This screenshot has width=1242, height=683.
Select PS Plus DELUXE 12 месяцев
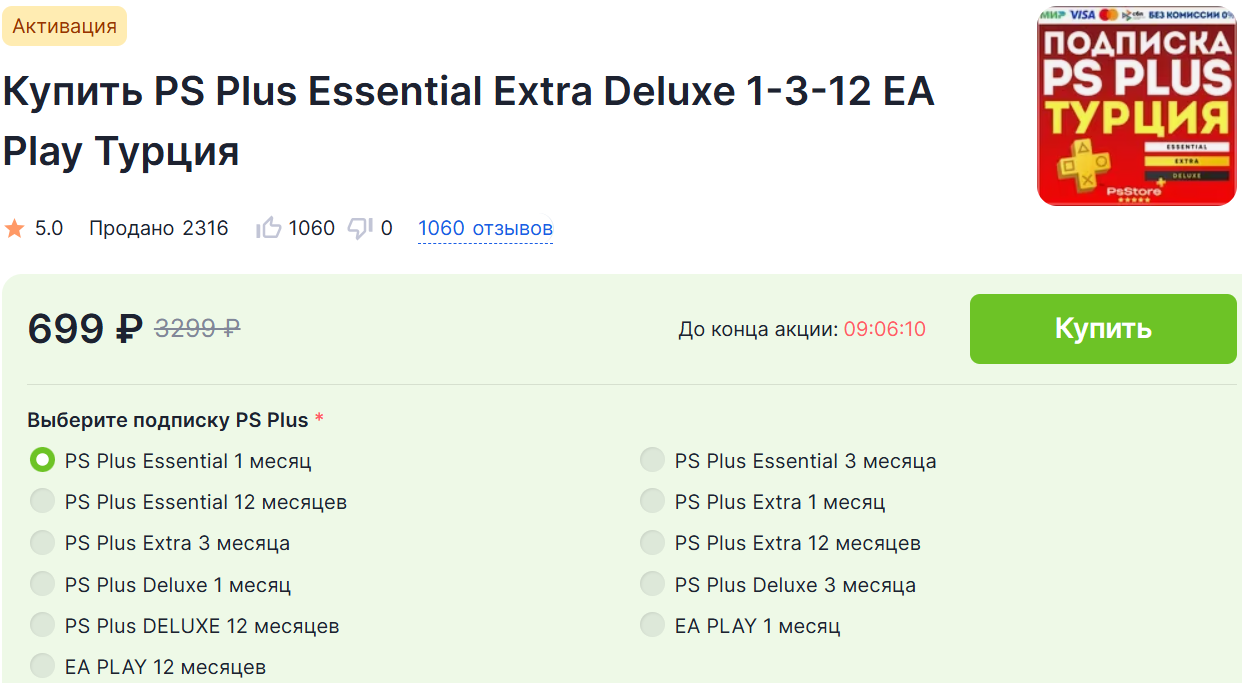(42, 626)
